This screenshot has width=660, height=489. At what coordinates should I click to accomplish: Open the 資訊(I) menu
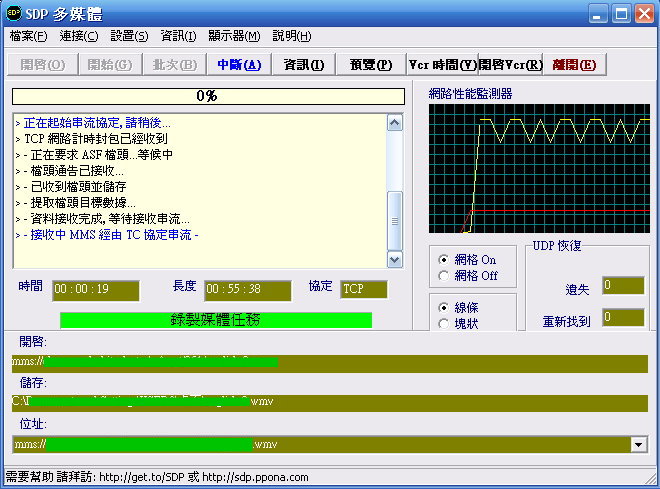(x=178, y=36)
